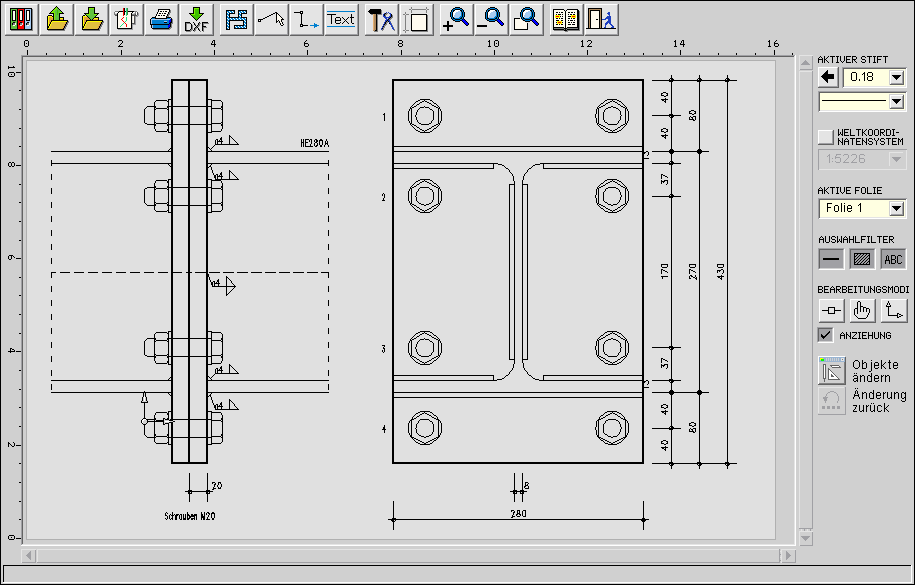Open the line style dropdown
This screenshot has width=915, height=585.
[x=896, y=101]
